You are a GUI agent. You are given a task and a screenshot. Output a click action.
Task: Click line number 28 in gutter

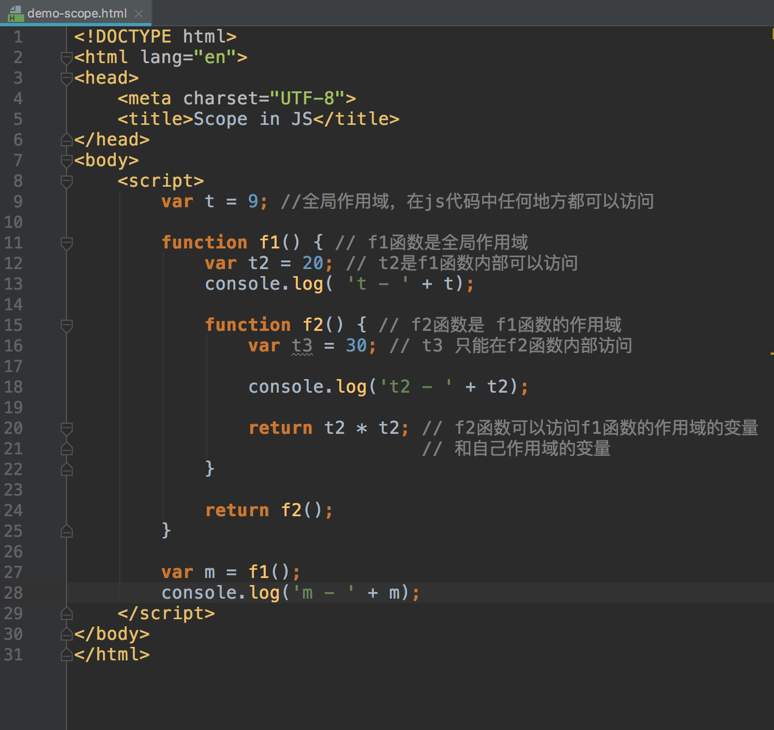click(13, 592)
